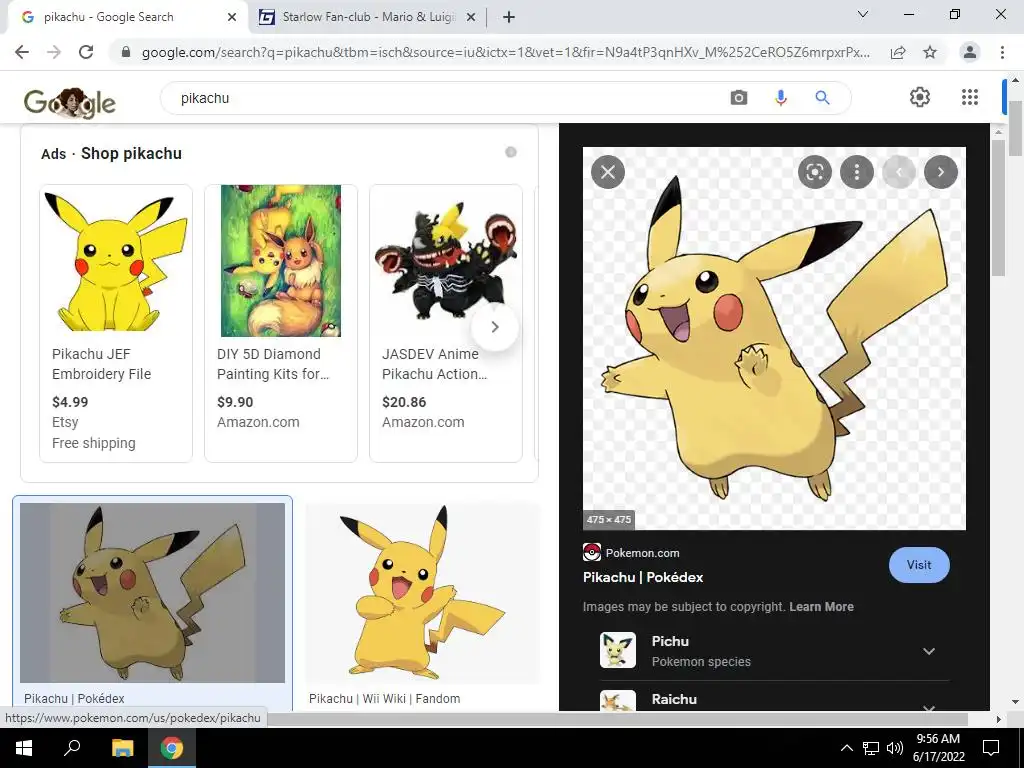Screen dimensions: 1024x768
Task: Open Pikachu | Pokédex title link
Action: tap(643, 577)
